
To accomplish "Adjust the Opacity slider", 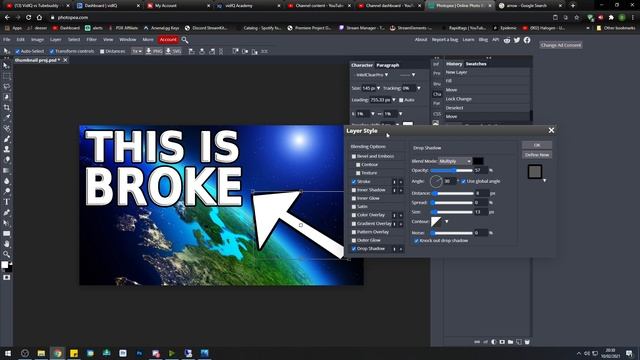I will pos(451,170).
